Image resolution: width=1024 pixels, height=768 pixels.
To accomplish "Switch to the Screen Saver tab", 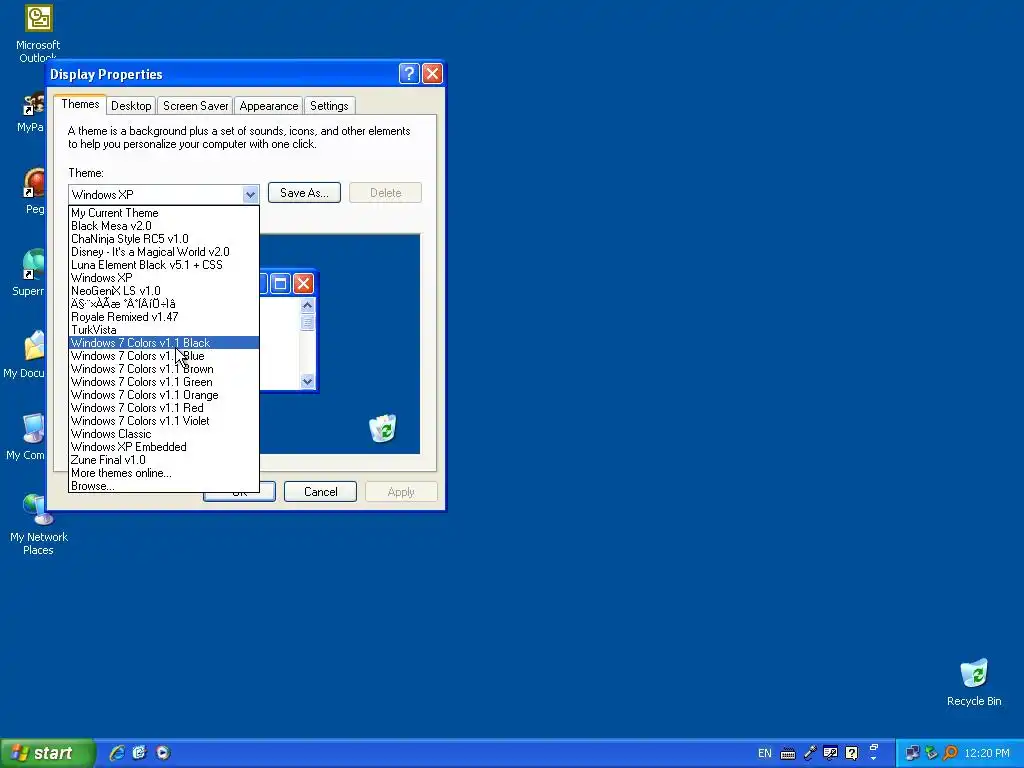I will tap(195, 106).
